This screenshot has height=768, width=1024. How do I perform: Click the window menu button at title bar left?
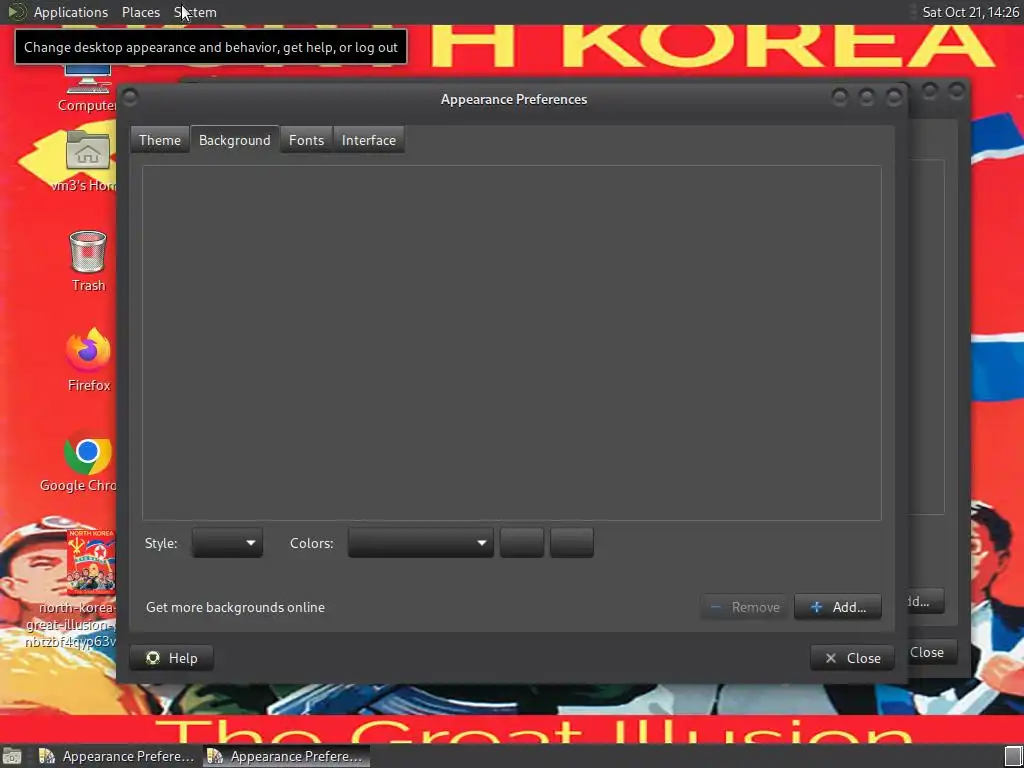point(130,99)
